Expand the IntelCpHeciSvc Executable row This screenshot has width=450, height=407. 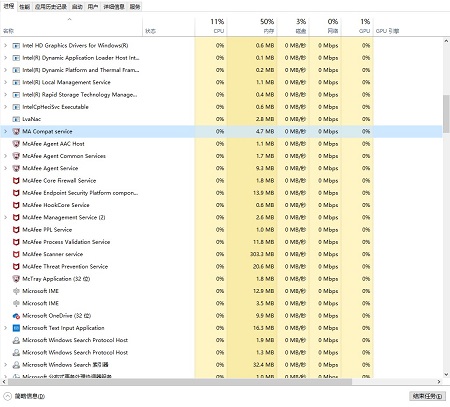[5, 107]
